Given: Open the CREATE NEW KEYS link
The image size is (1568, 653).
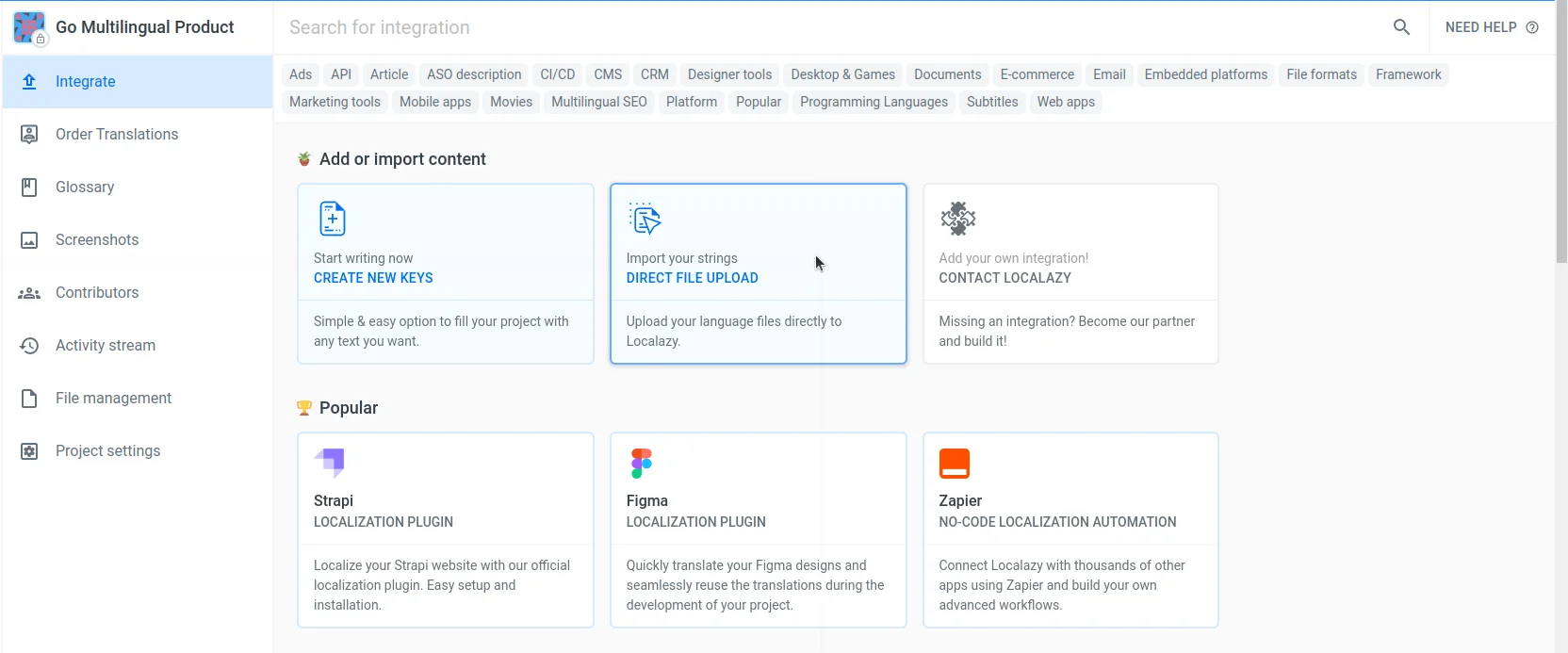Looking at the screenshot, I should (373, 278).
